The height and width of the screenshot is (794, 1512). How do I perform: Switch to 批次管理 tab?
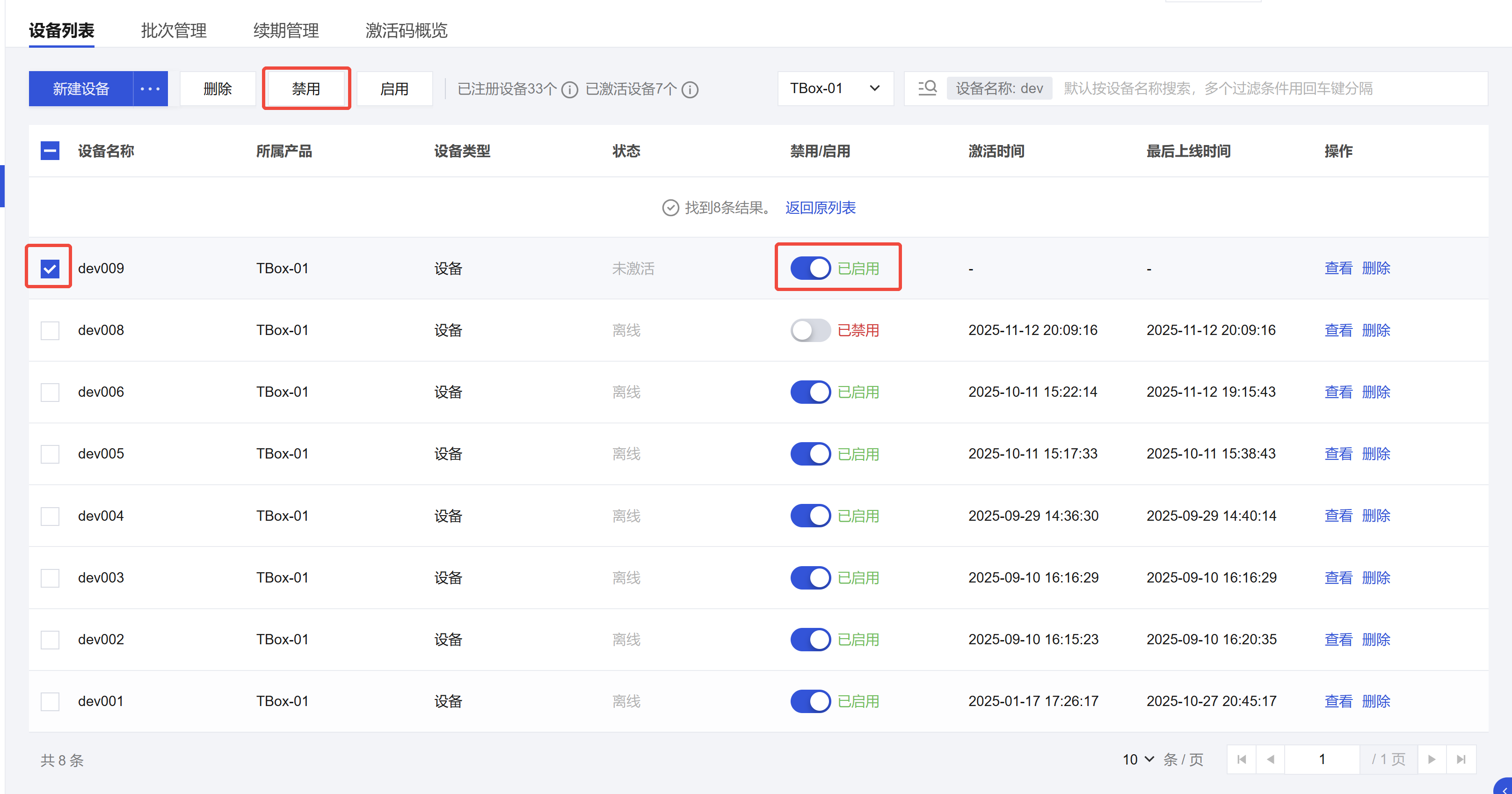pyautogui.click(x=174, y=30)
